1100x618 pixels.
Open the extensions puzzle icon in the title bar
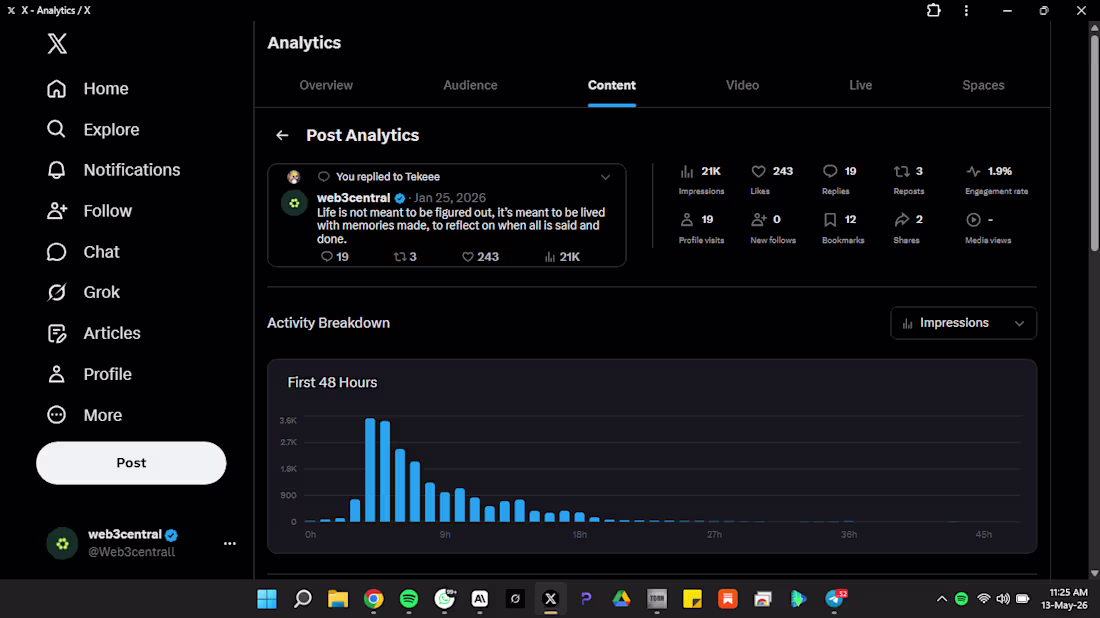point(933,11)
